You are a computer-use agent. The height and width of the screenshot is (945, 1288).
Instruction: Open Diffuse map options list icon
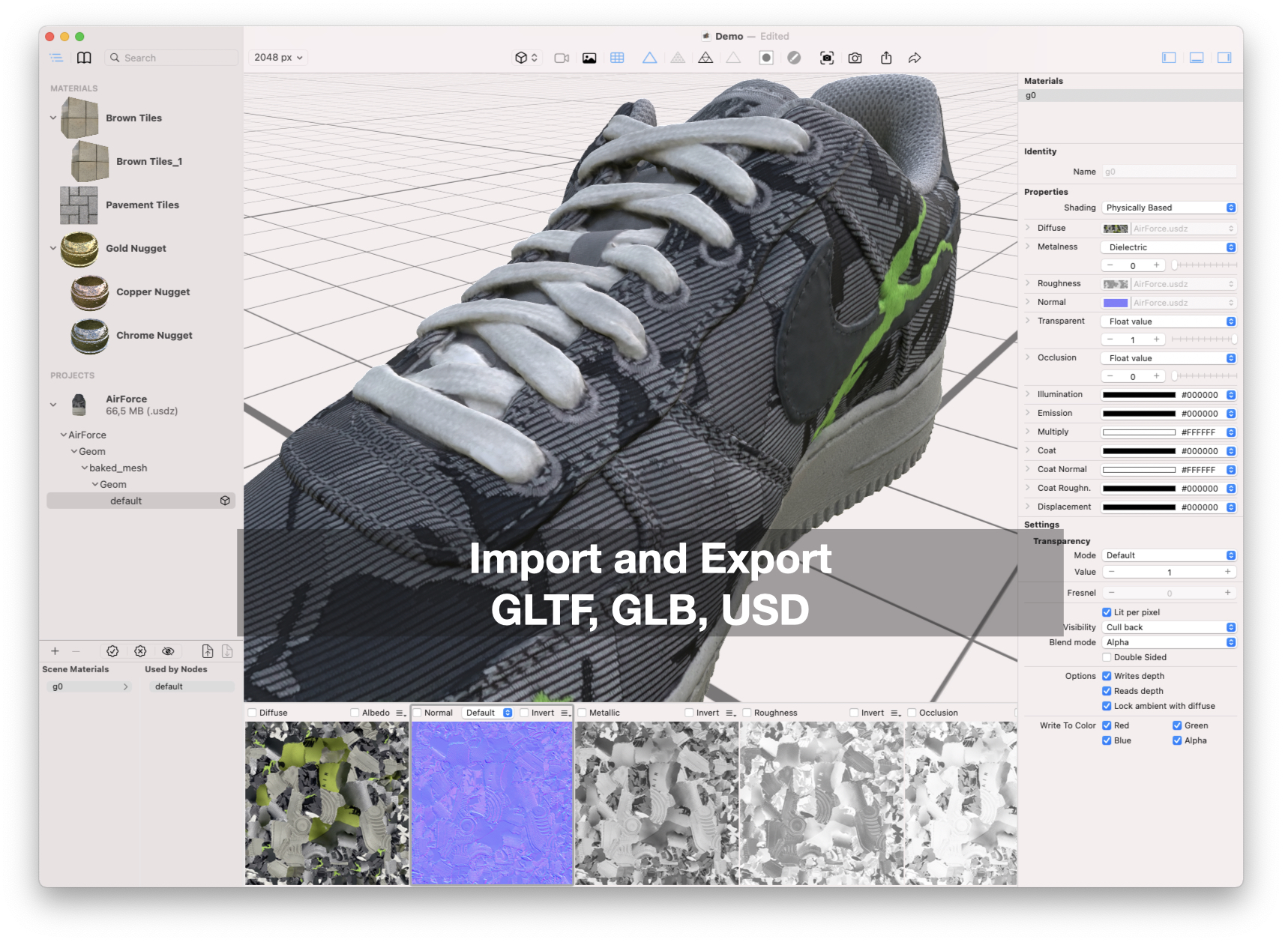[400, 713]
